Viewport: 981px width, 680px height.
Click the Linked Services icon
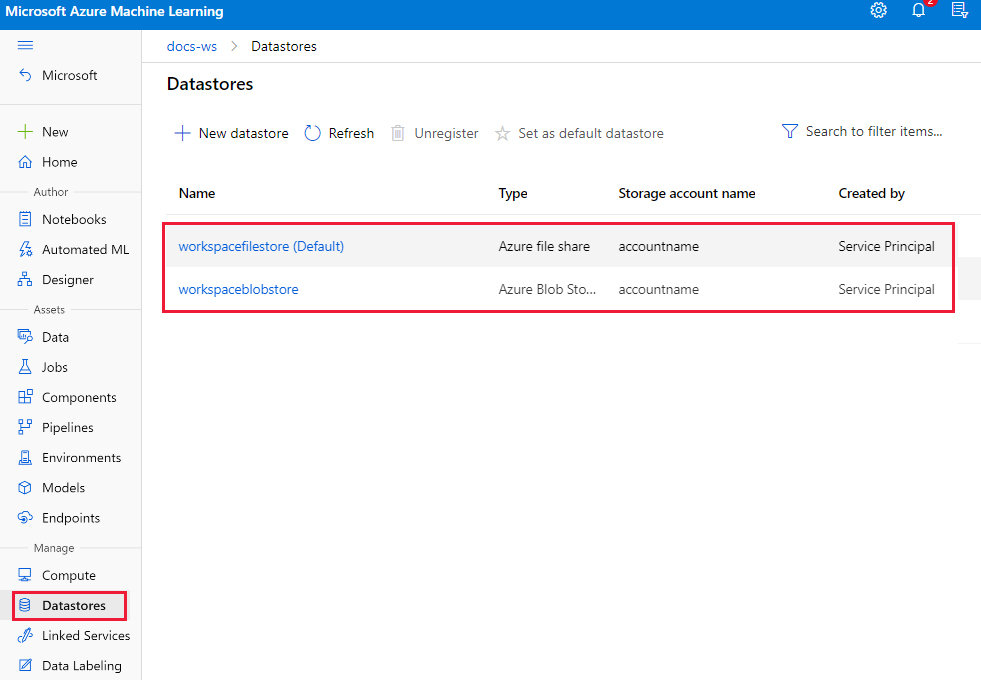click(x=25, y=635)
